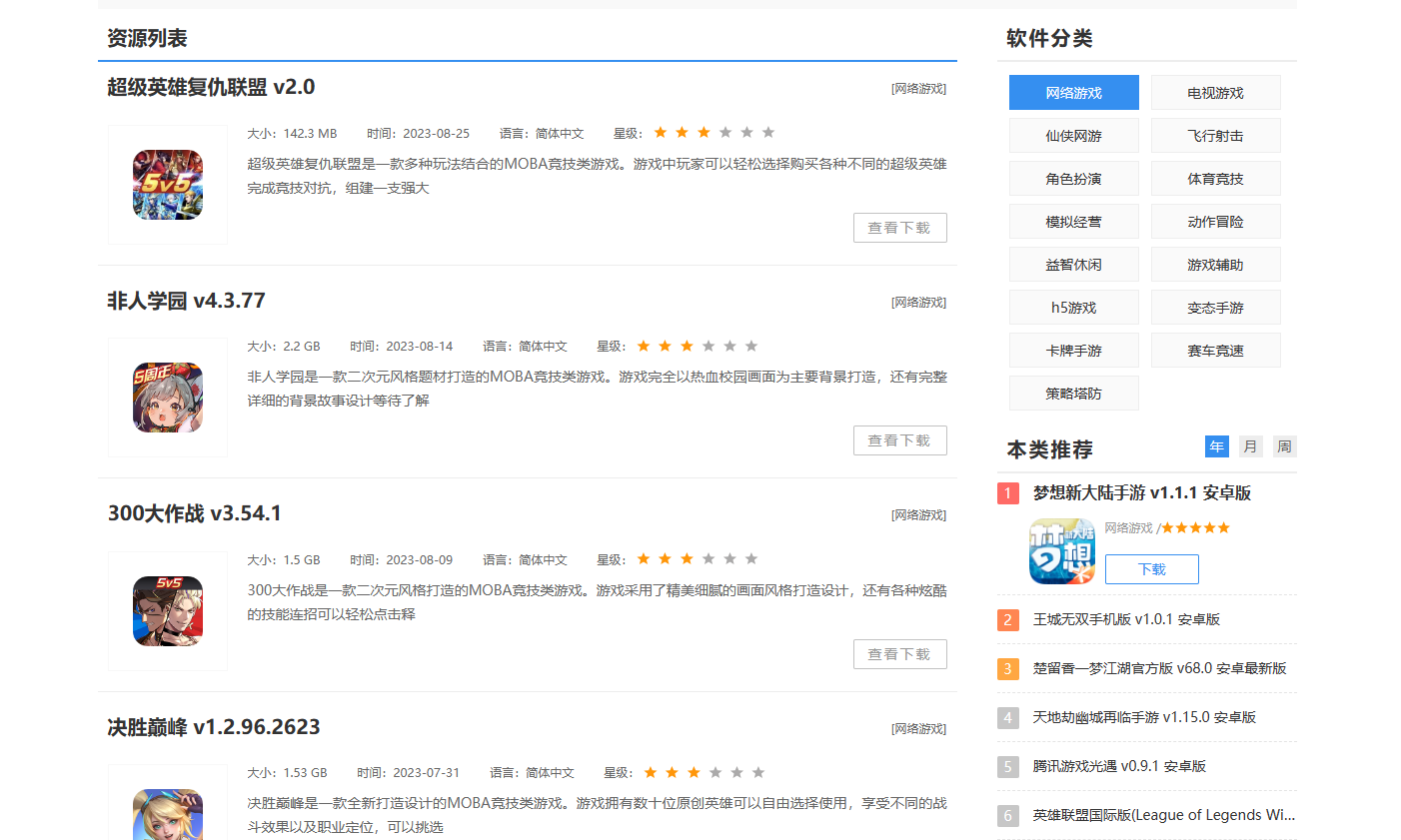The image size is (1401, 840).
Task: Open 腾讯游戏光遇 v0.9.1 ranked link
Action: pyautogui.click(x=1119, y=766)
